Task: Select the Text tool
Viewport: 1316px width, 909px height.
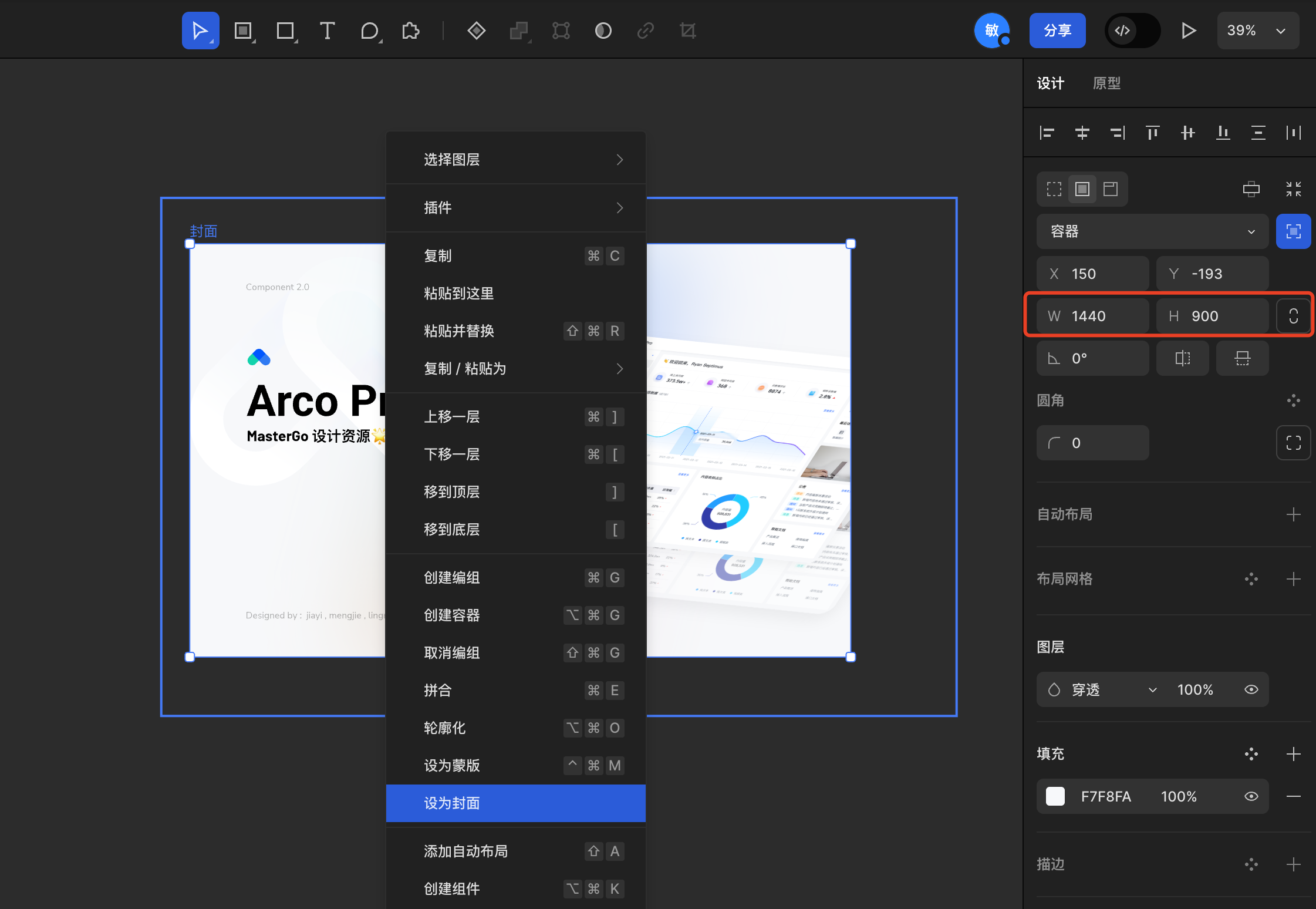Action: coord(327,31)
